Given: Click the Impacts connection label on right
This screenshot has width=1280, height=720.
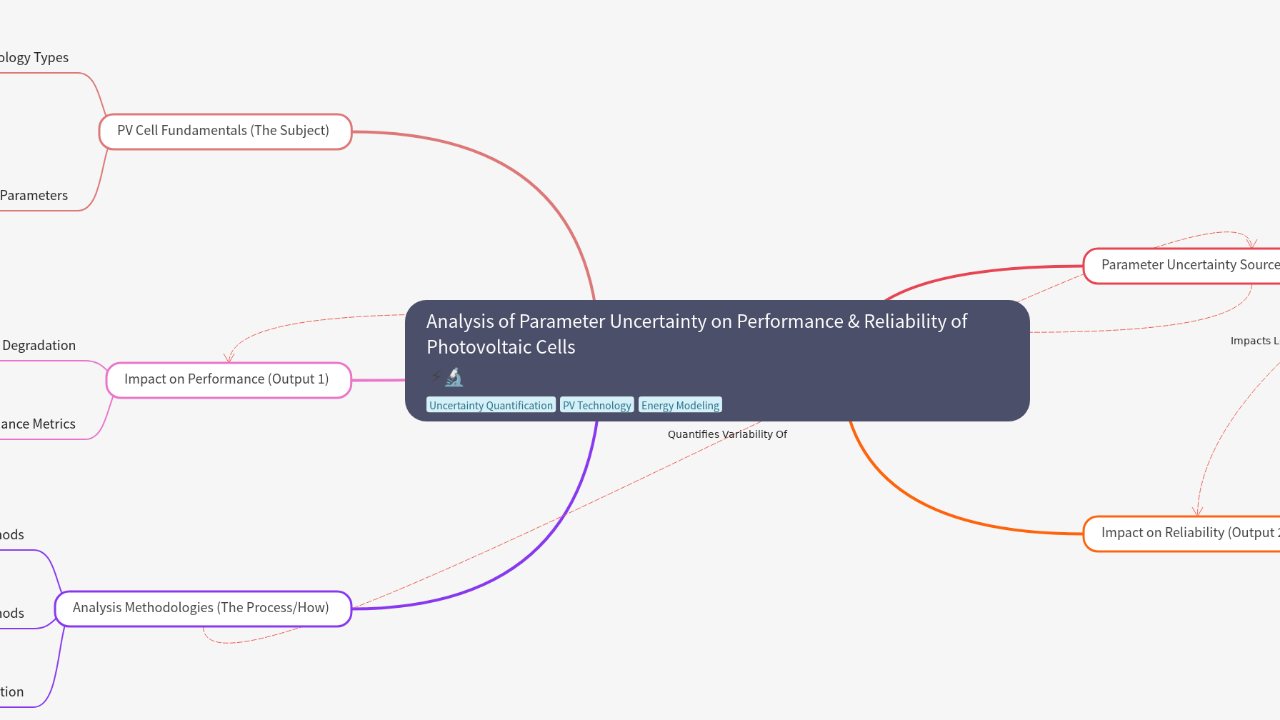Looking at the screenshot, I should tap(1254, 341).
